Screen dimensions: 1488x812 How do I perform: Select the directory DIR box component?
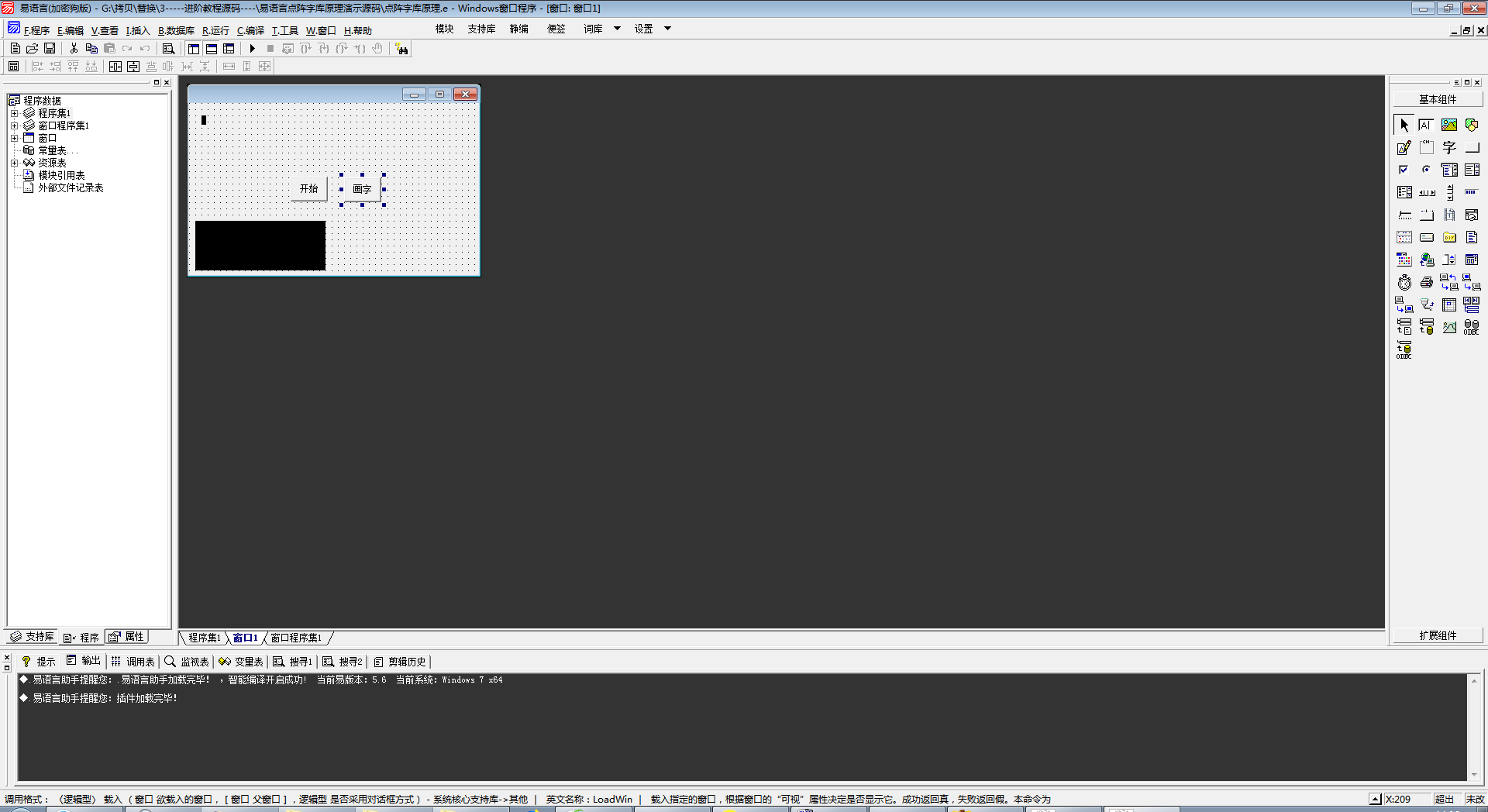point(1449,237)
